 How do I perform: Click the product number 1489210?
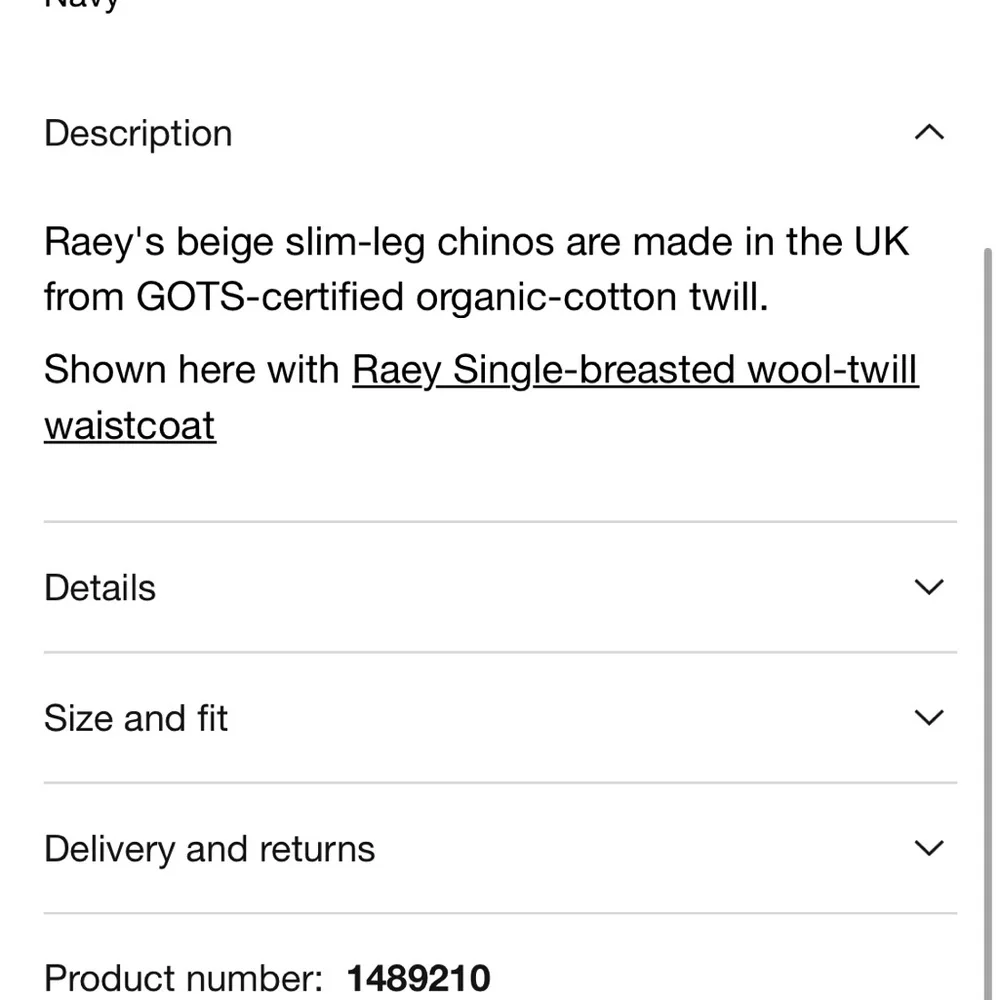coord(418,977)
